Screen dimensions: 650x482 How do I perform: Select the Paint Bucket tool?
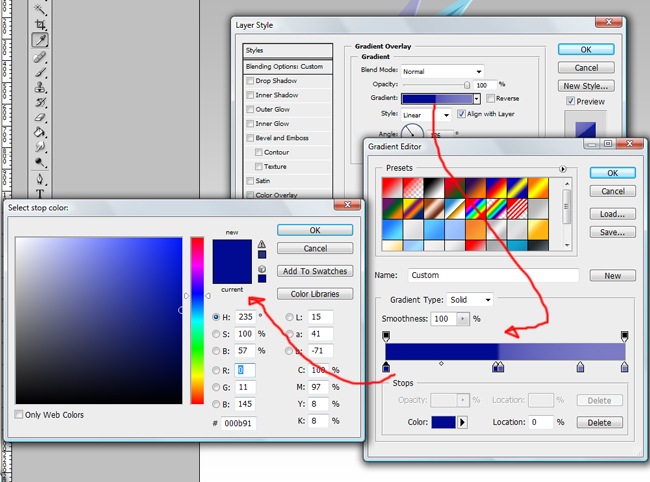pyautogui.click(x=41, y=132)
